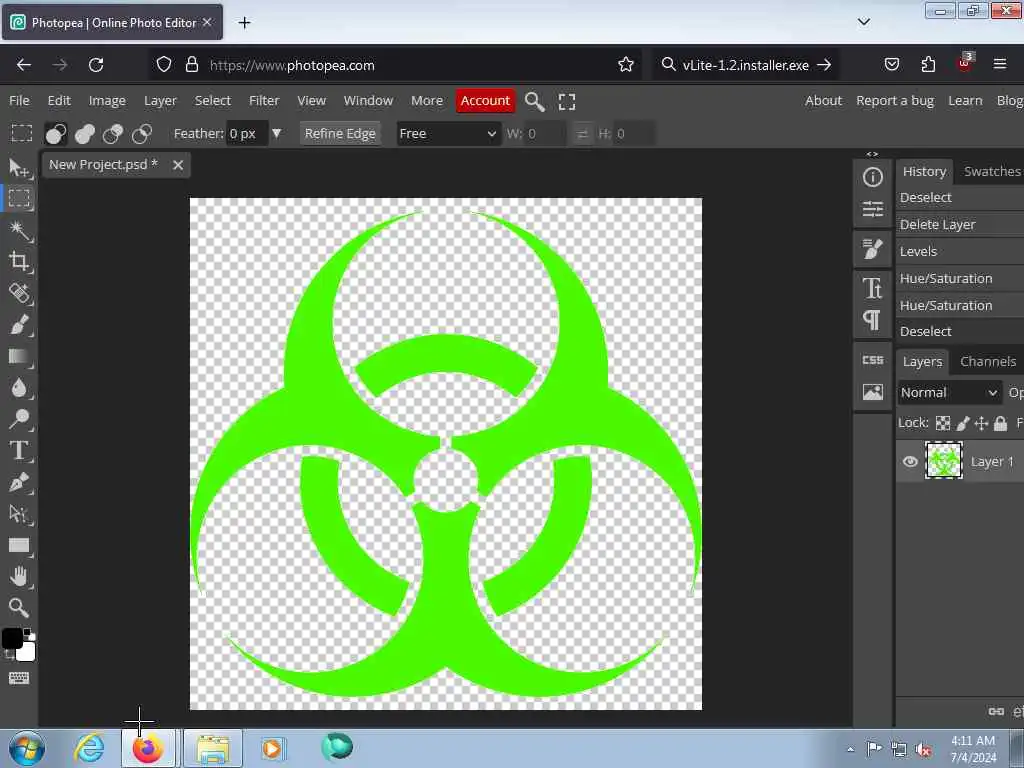The height and width of the screenshot is (768, 1024).
Task: Open the Normal blend mode dropdown
Action: pos(950,392)
